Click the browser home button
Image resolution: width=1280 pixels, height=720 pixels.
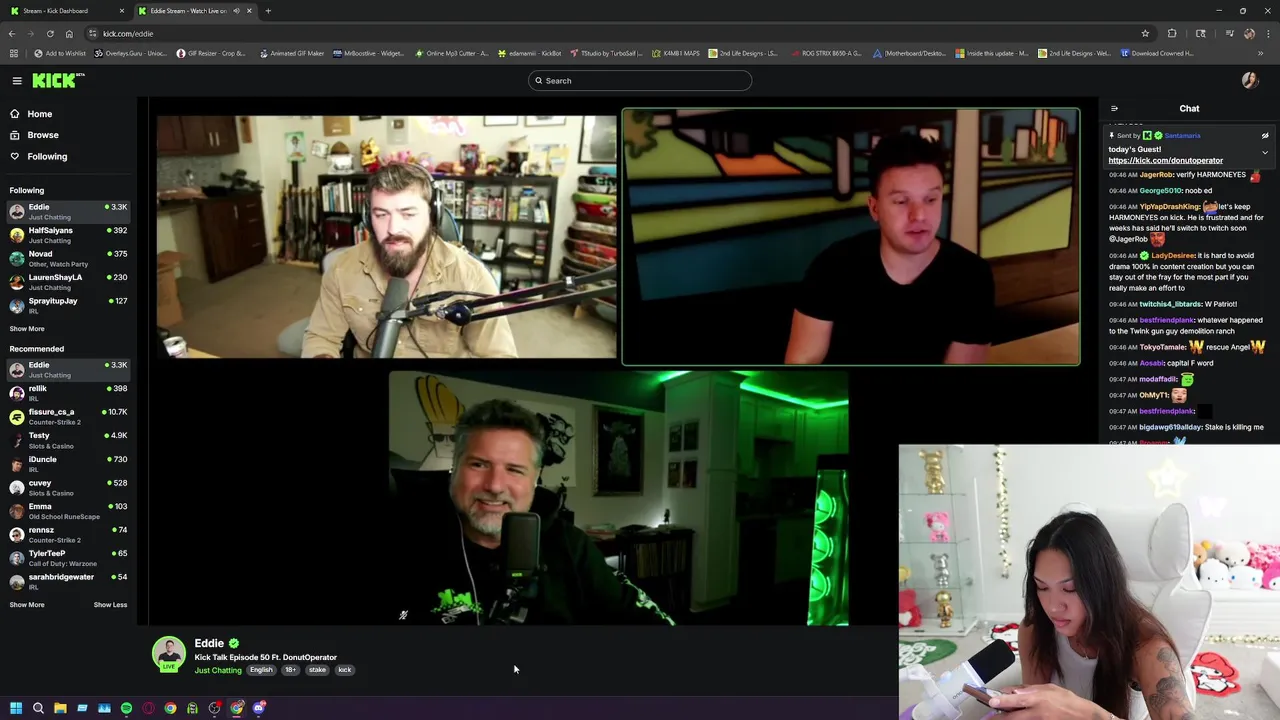click(x=69, y=33)
